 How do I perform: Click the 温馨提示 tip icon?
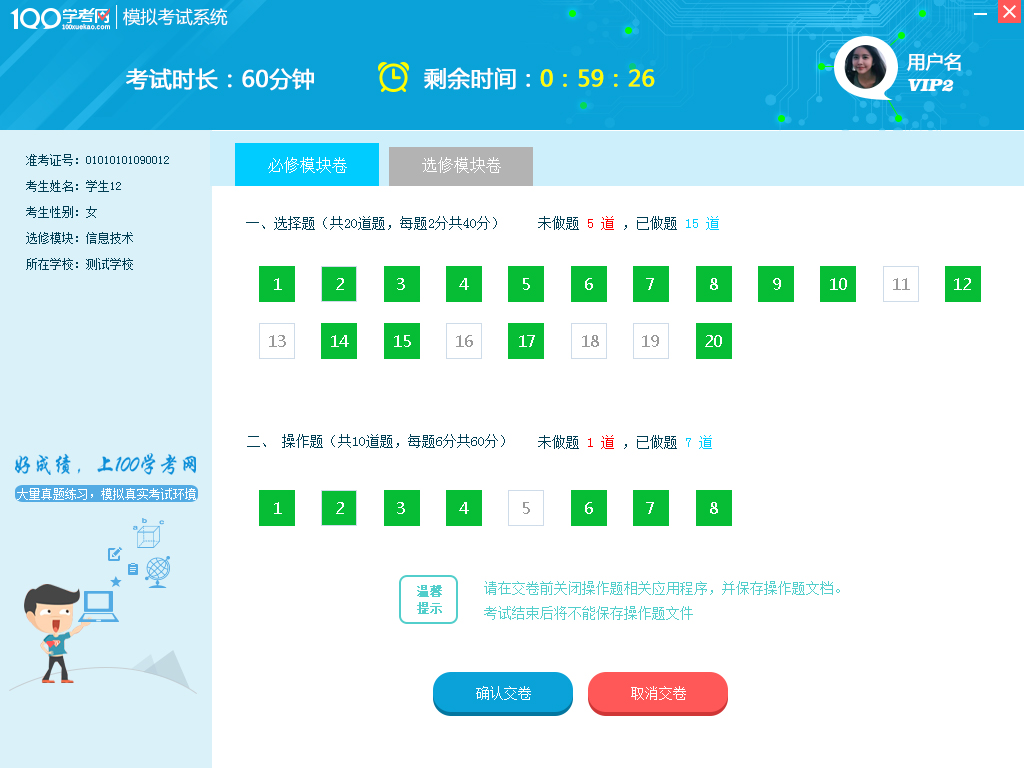tap(428, 600)
